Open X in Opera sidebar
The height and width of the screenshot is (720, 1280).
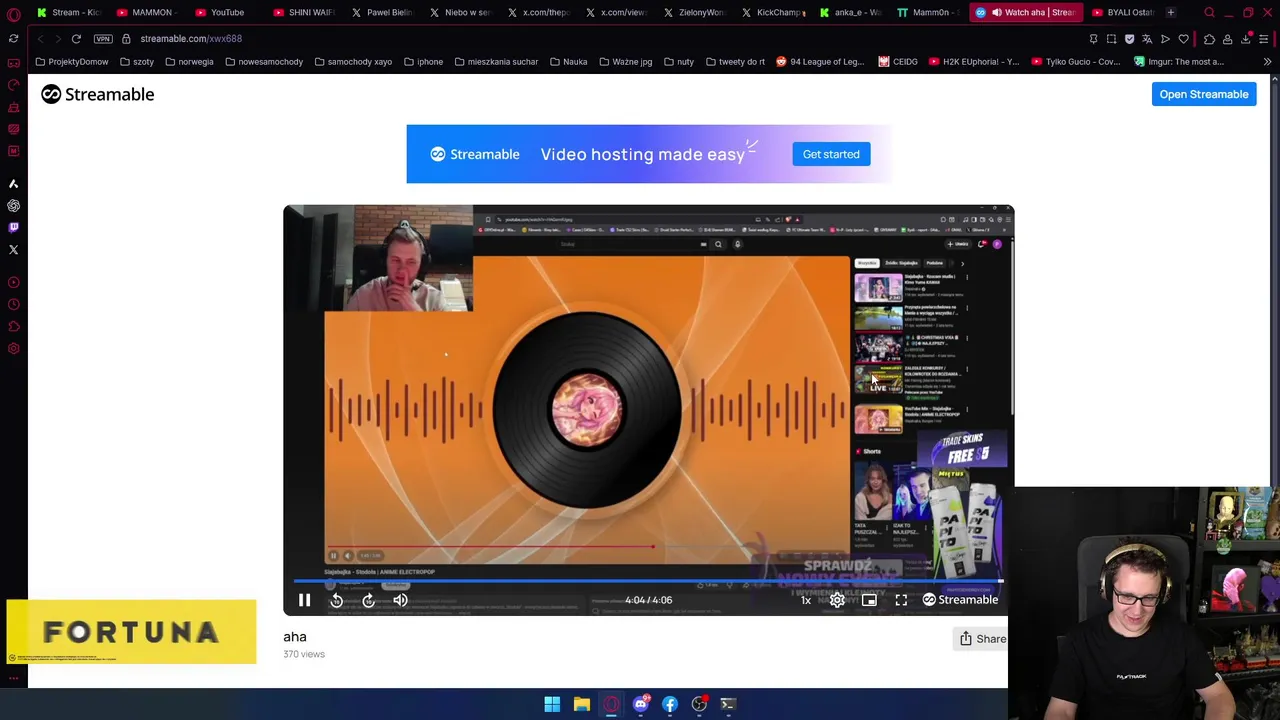click(13, 250)
